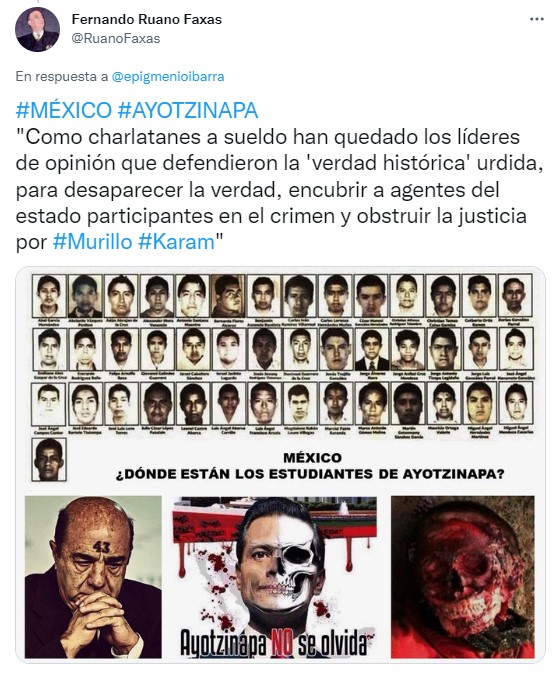Click the red skull picture
The width and height of the screenshot is (560, 674).
click(462, 577)
